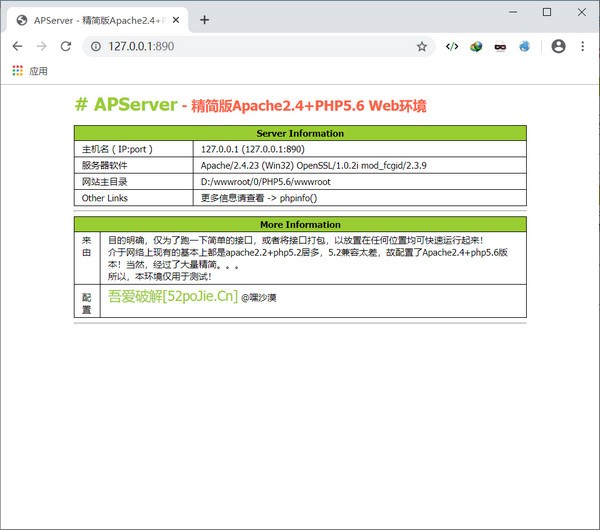This screenshot has width=600, height=530.
Task: Click the forward navigation arrow
Action: pyautogui.click(x=41, y=46)
